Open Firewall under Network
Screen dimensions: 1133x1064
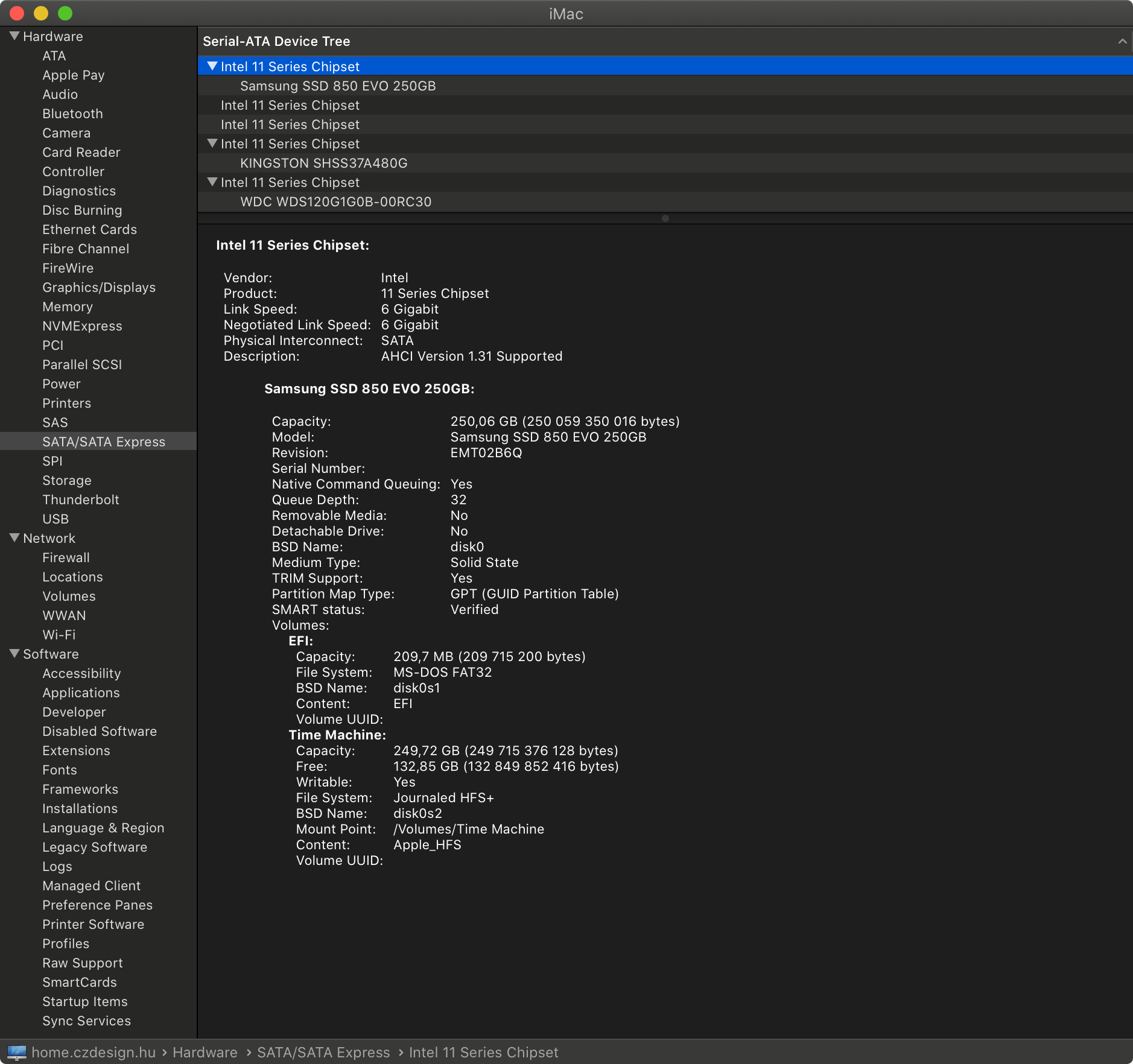point(66,557)
